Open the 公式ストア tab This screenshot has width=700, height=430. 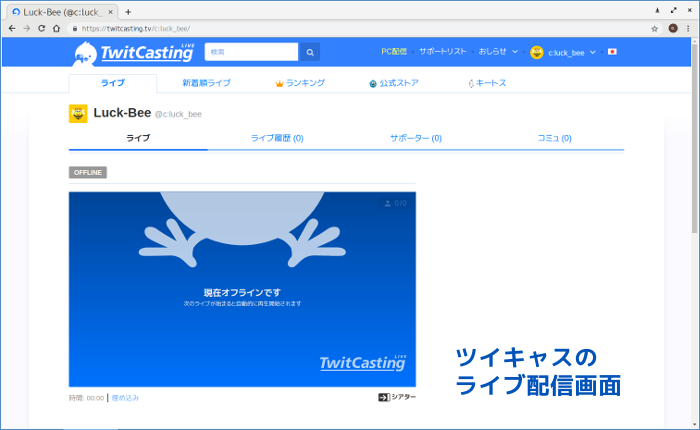click(394, 83)
